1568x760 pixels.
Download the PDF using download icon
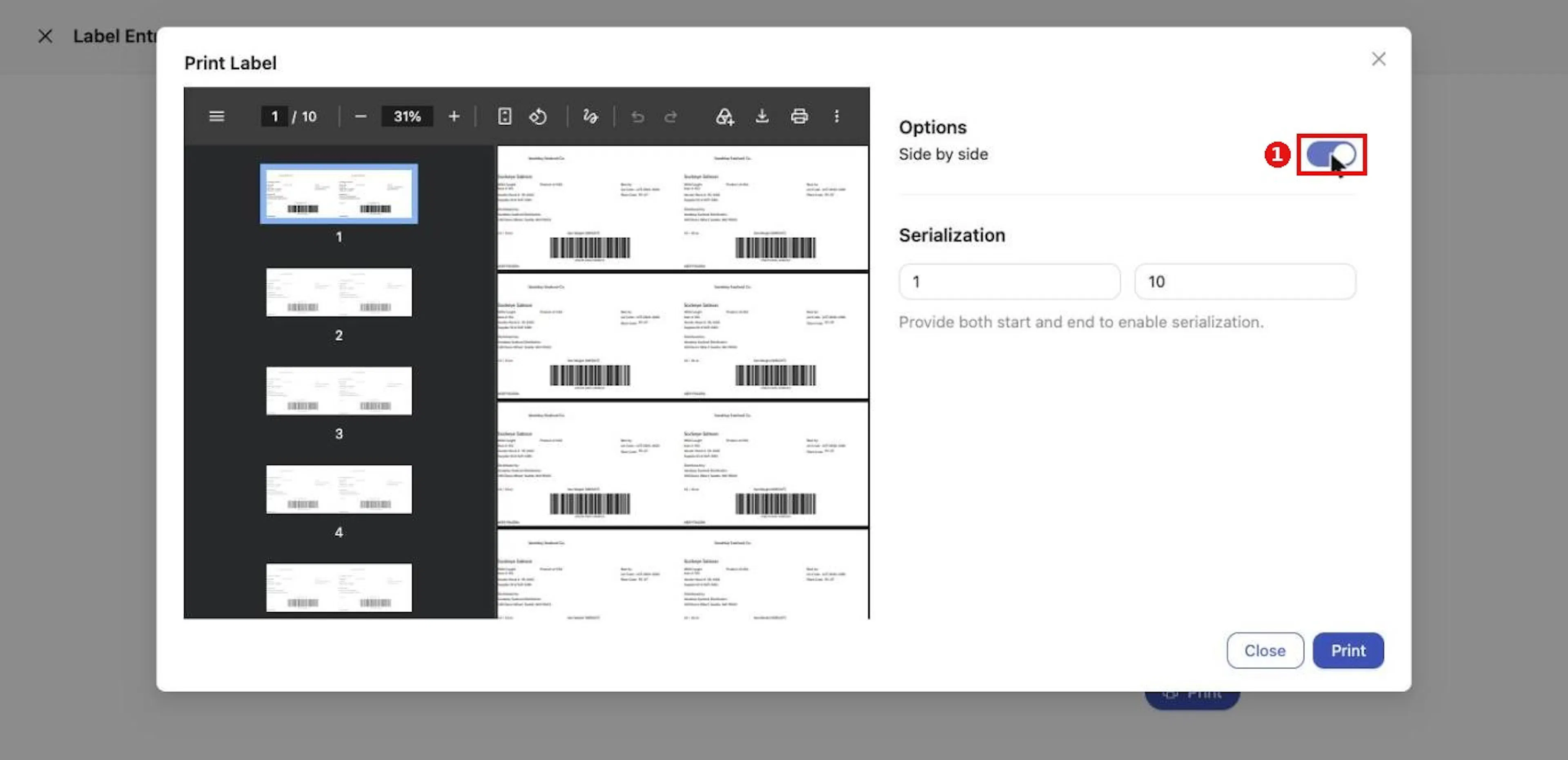762,116
